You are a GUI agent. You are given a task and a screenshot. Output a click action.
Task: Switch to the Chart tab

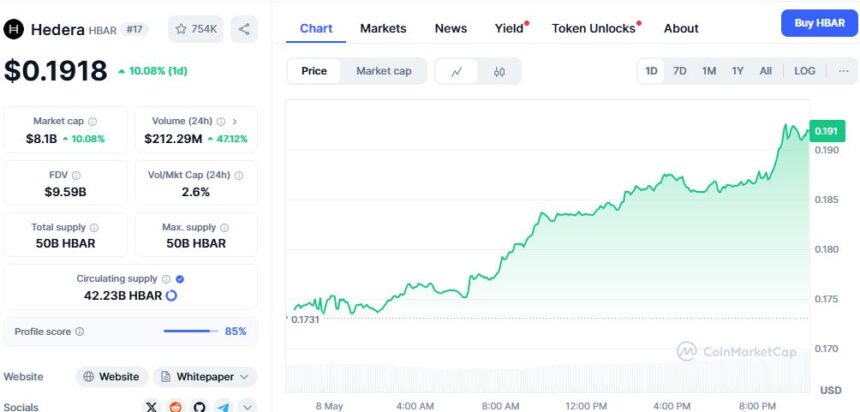[316, 29]
